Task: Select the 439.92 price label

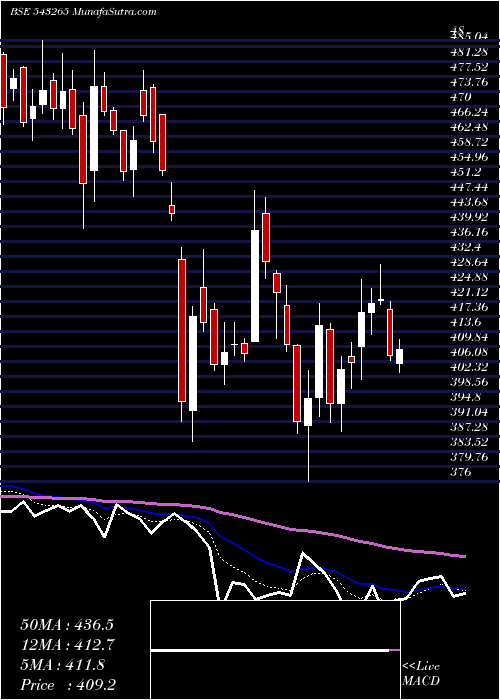Action: point(469,217)
